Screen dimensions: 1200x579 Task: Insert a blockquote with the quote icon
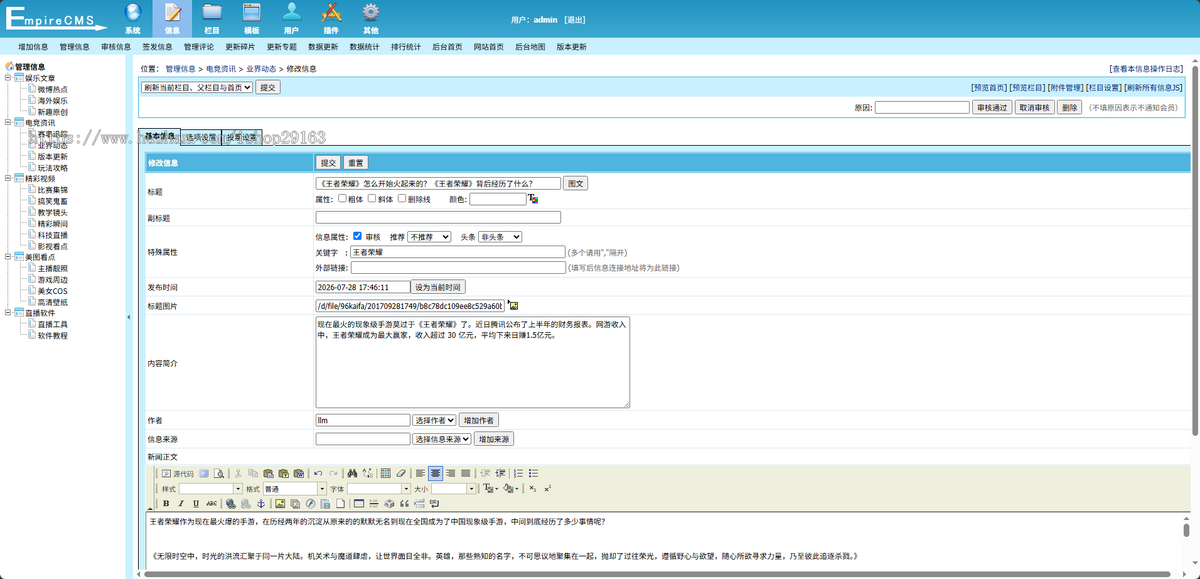coord(404,503)
